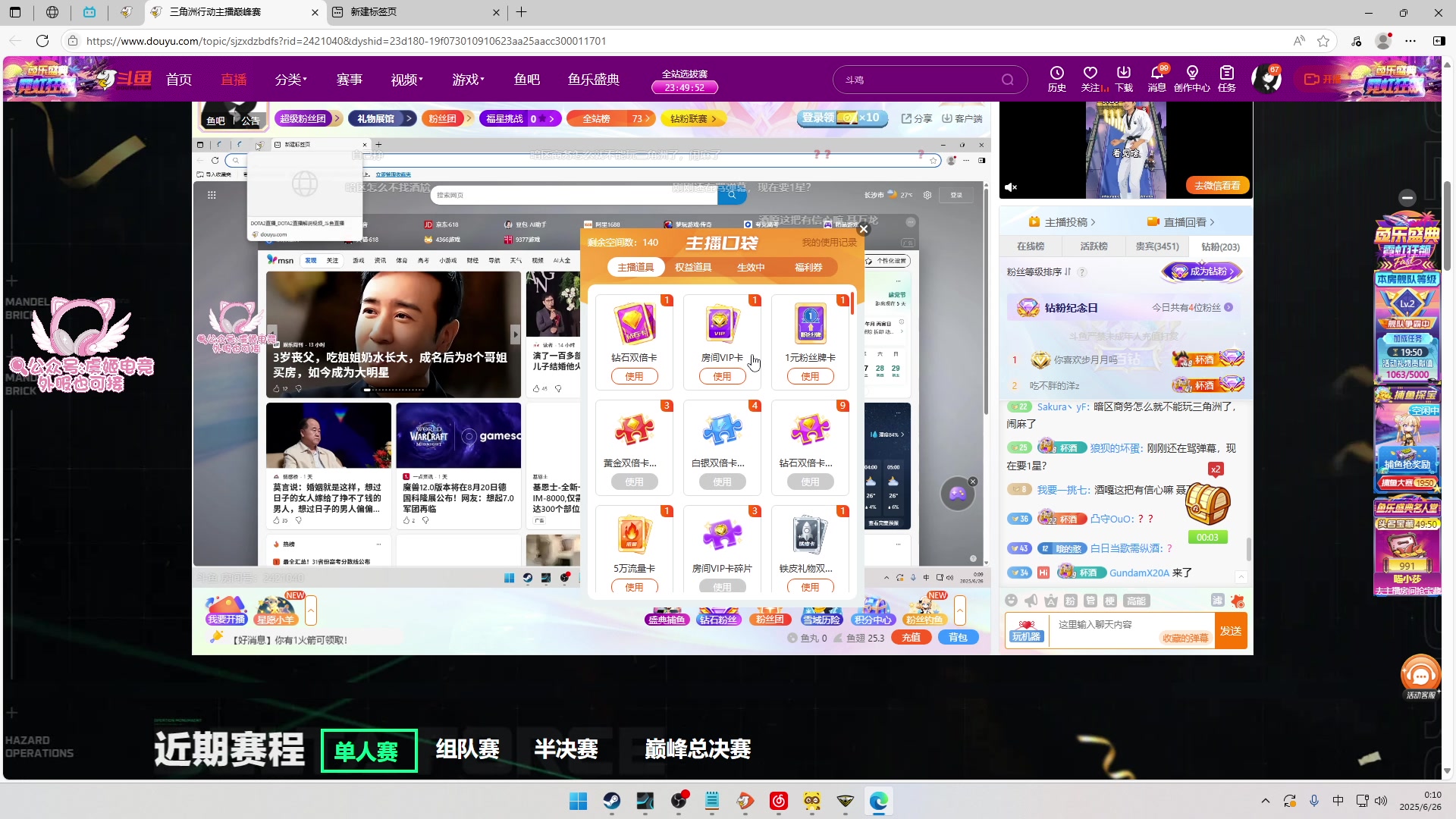Click the red scrollbar in the 主播口袋 panel
1456x819 pixels.
[x=852, y=303]
